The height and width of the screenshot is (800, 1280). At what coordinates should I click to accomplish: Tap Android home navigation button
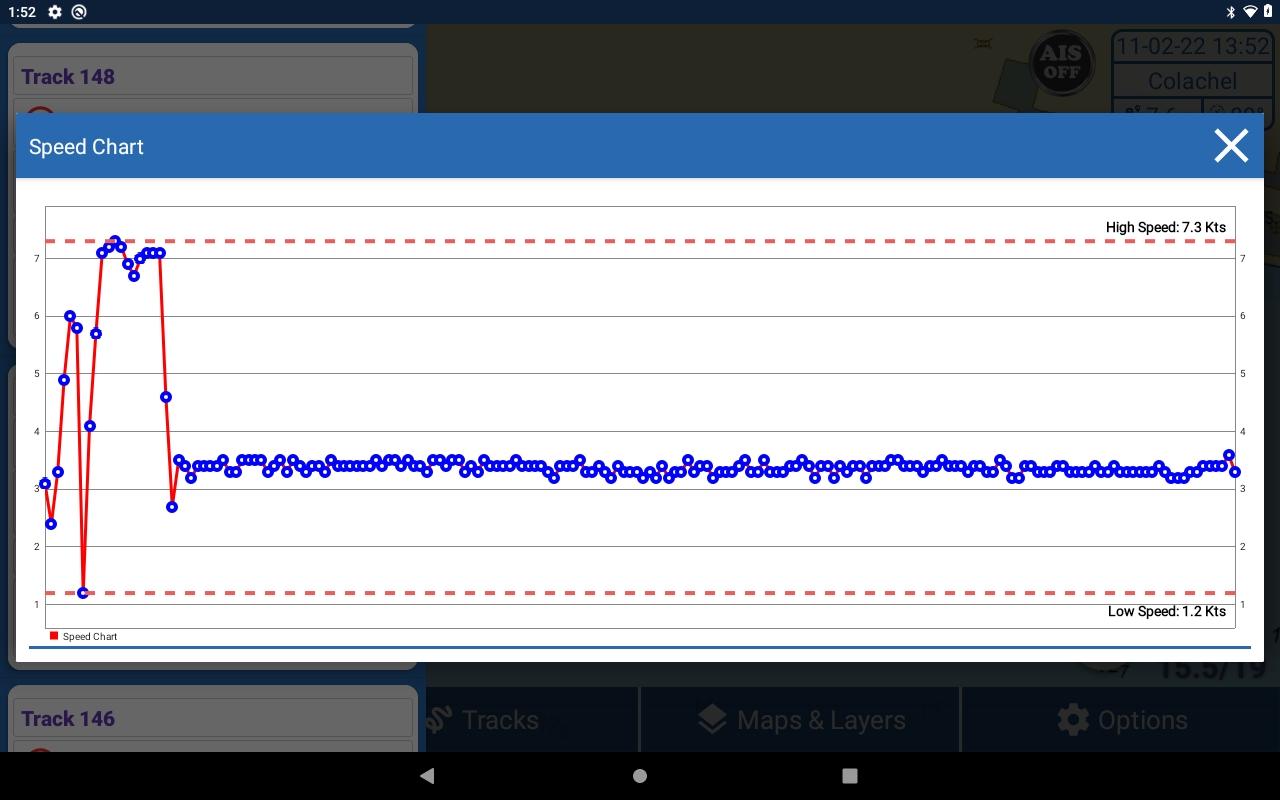point(640,776)
